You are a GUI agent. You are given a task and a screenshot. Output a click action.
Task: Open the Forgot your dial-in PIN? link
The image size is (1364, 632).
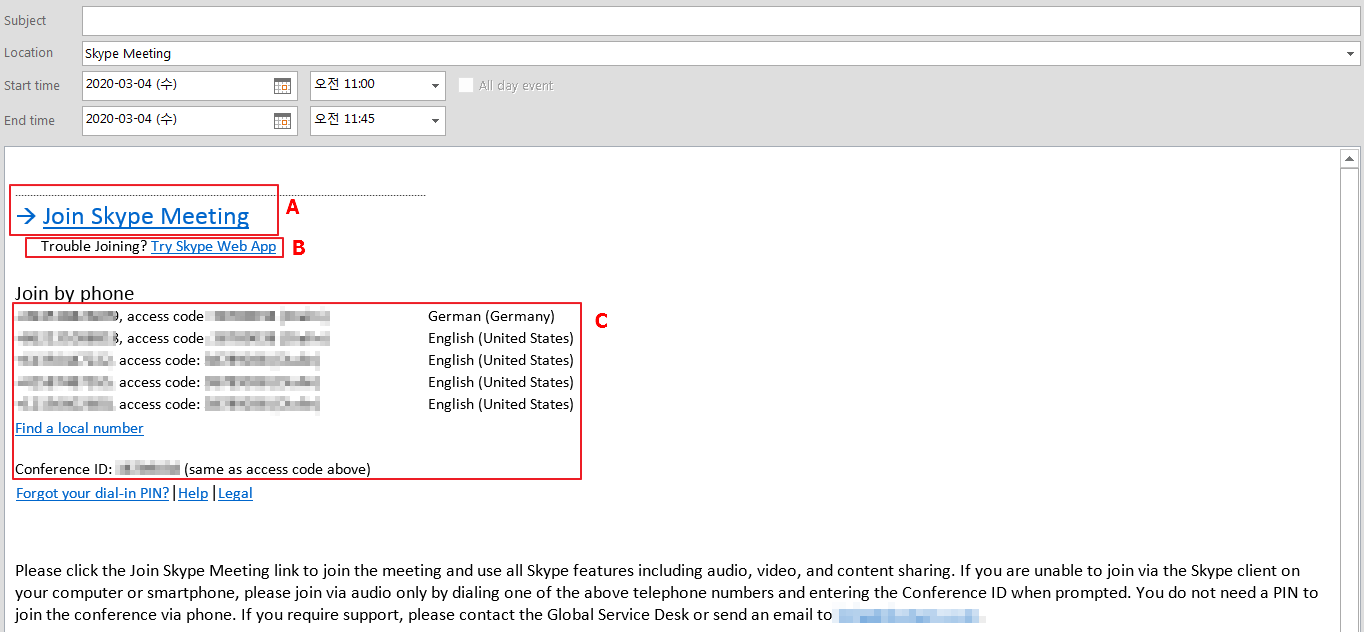93,493
